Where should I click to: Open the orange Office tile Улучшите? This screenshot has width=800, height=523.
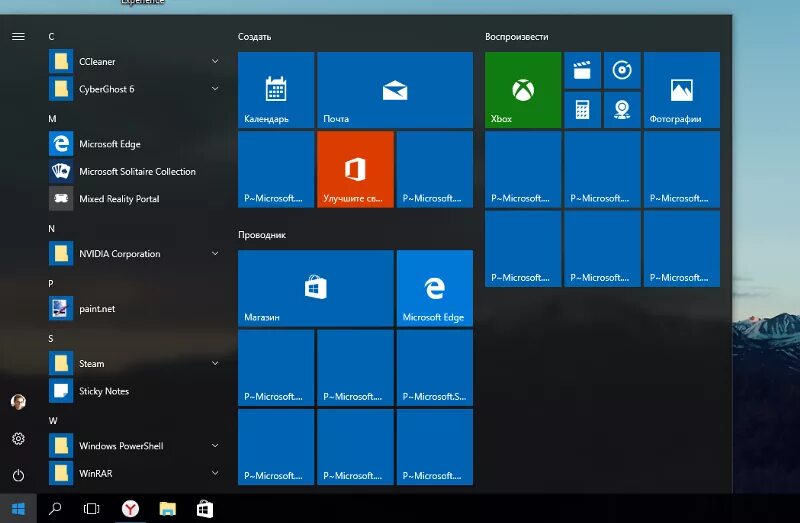point(356,169)
